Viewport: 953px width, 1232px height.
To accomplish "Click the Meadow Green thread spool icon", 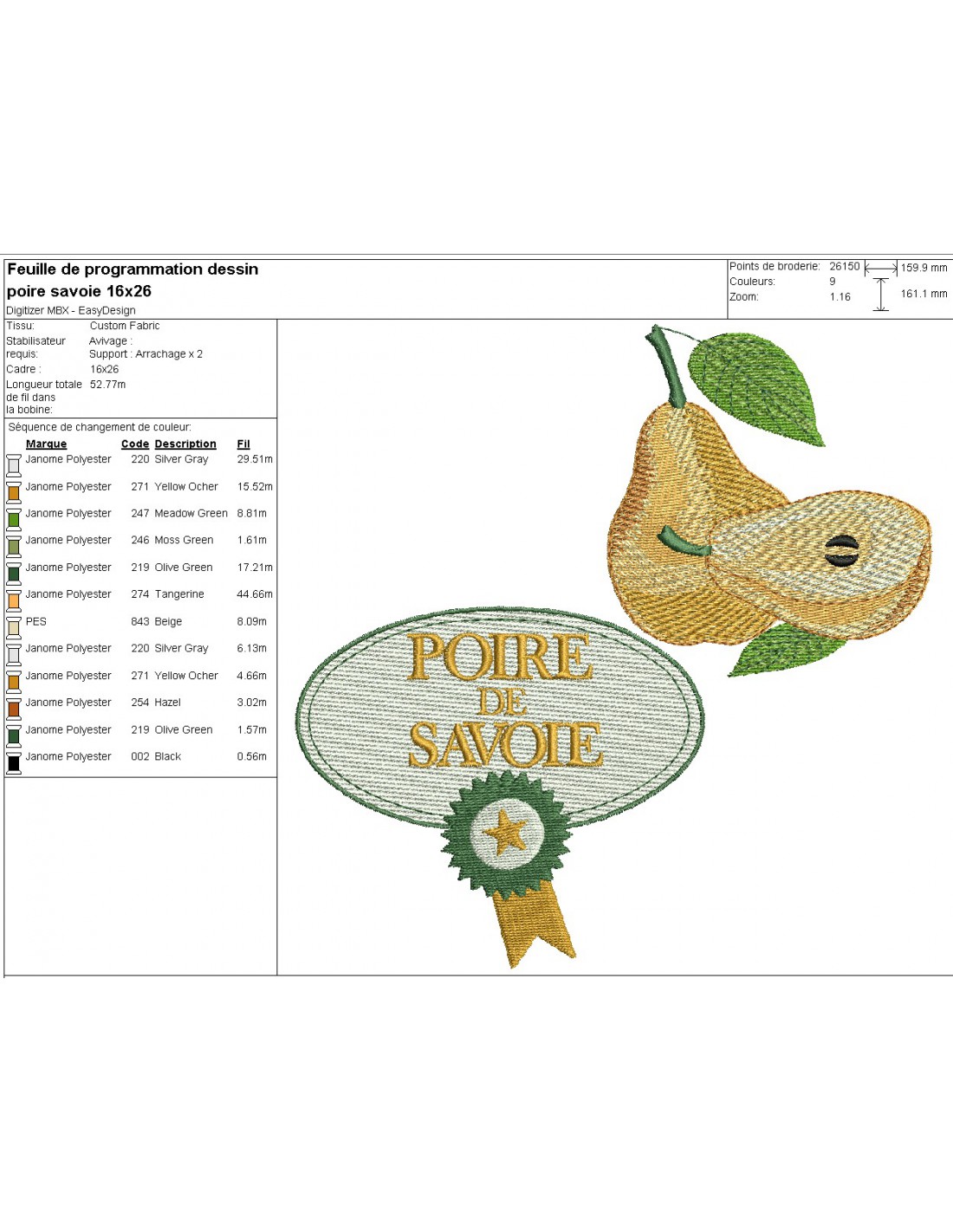I will click(14, 519).
